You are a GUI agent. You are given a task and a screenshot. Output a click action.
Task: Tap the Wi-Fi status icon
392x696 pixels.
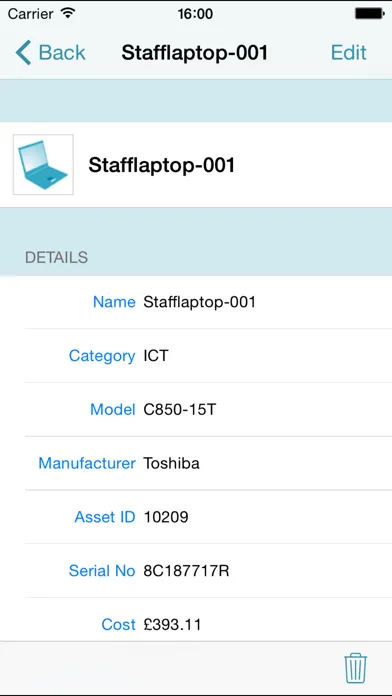(67, 13)
